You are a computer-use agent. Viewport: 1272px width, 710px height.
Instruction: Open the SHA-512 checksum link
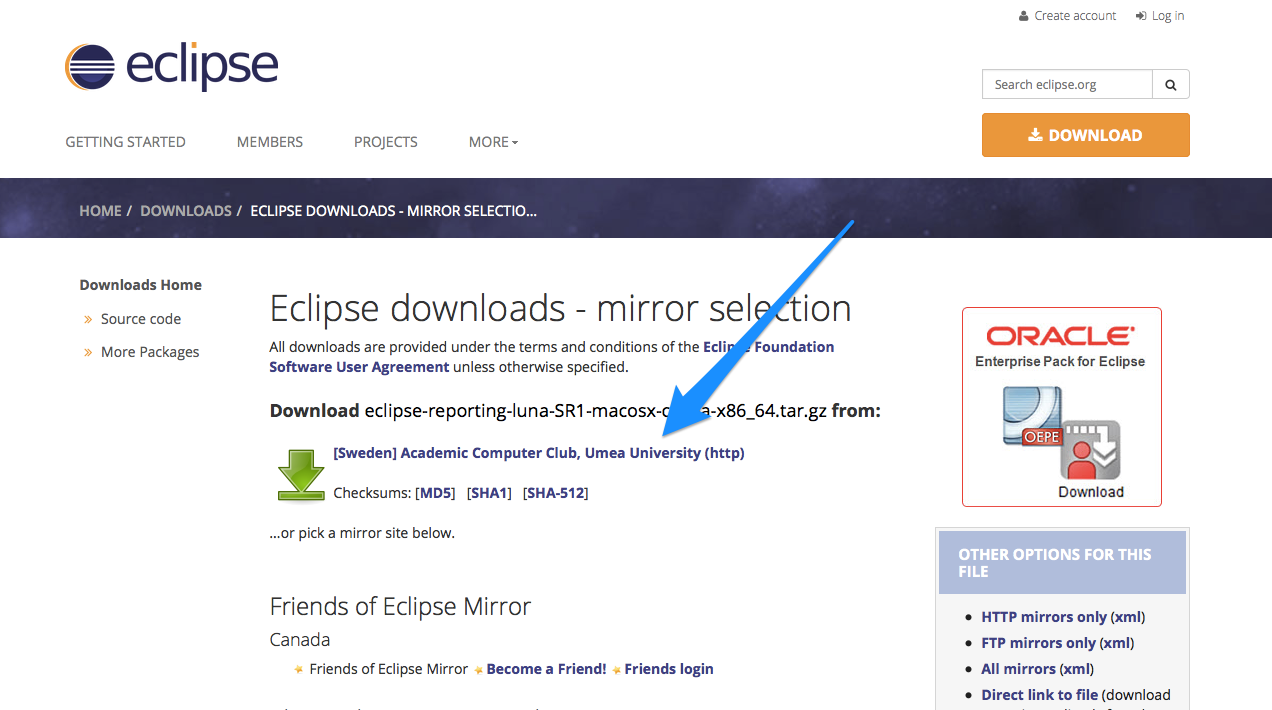click(x=555, y=493)
